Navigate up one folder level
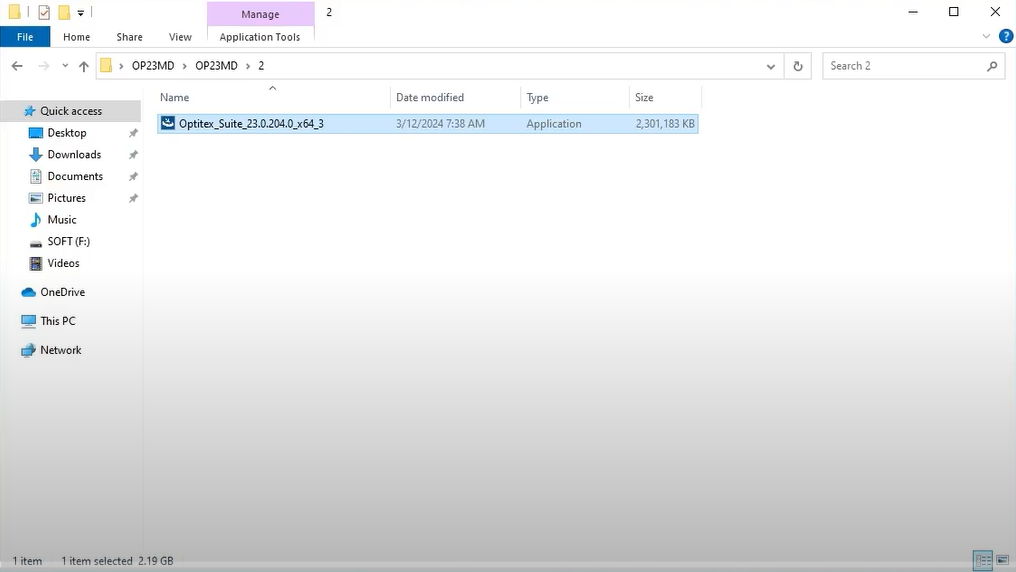Viewport: 1016px width, 572px height. tap(84, 66)
